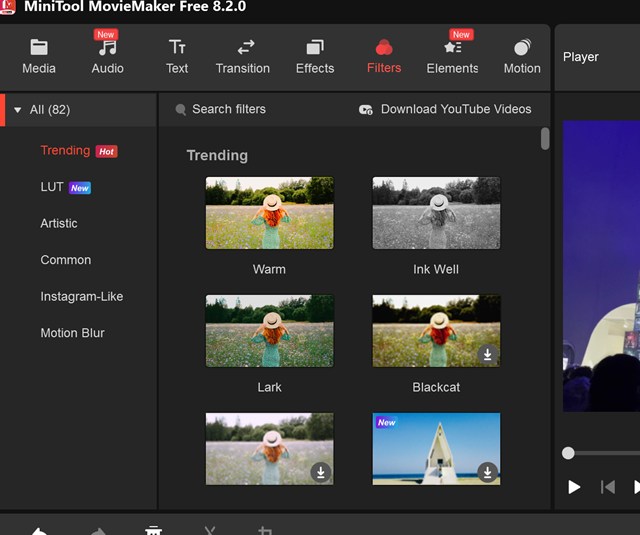Viewport: 640px width, 535px height.
Task: Click the Blackcat filter label
Action: point(436,387)
